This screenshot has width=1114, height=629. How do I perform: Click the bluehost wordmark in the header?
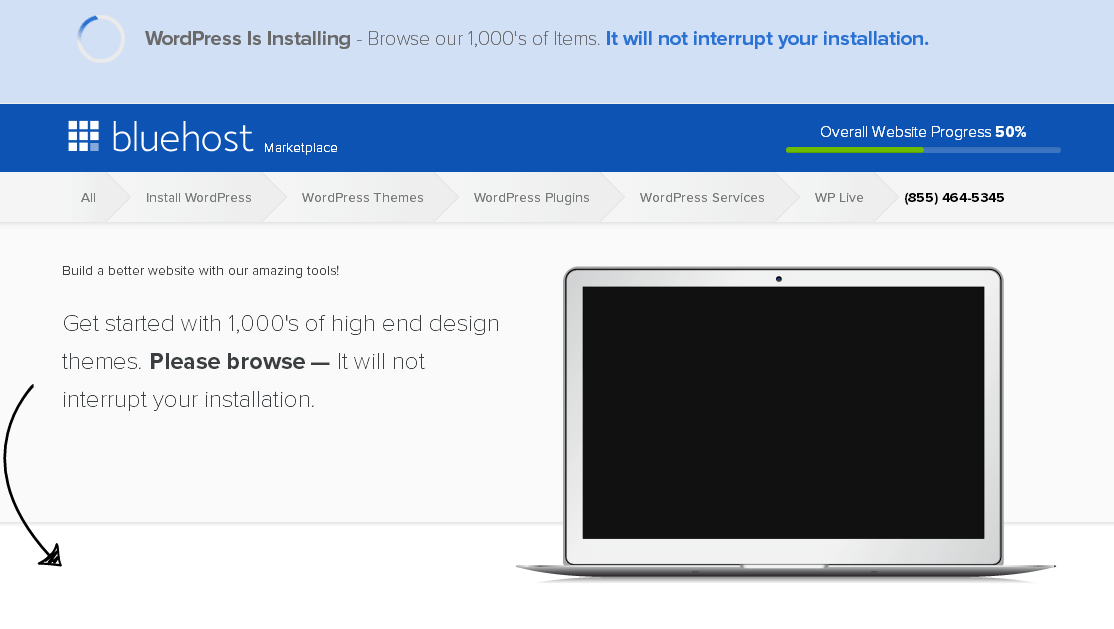(180, 137)
